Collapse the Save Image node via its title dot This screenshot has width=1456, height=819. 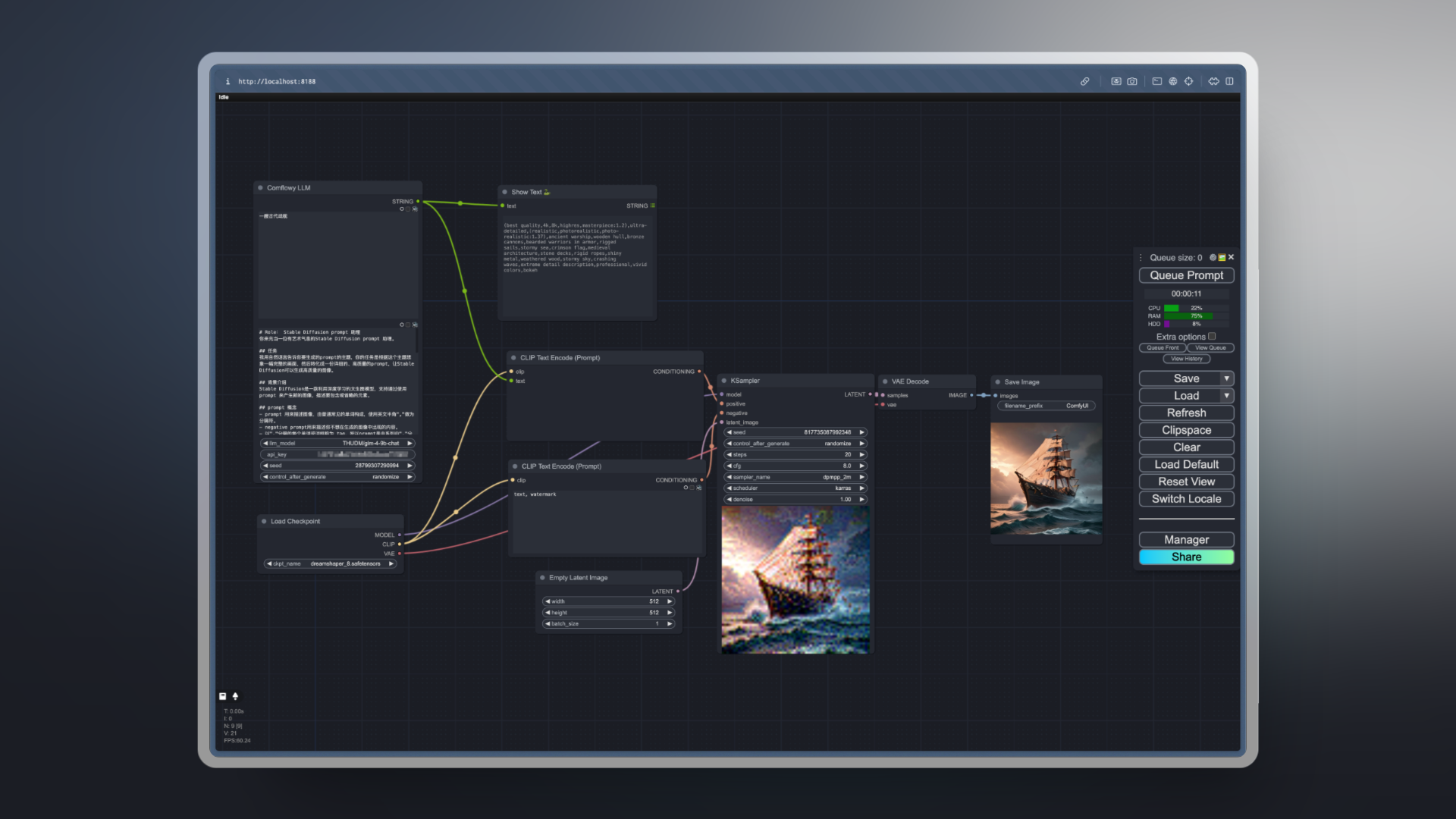998,382
